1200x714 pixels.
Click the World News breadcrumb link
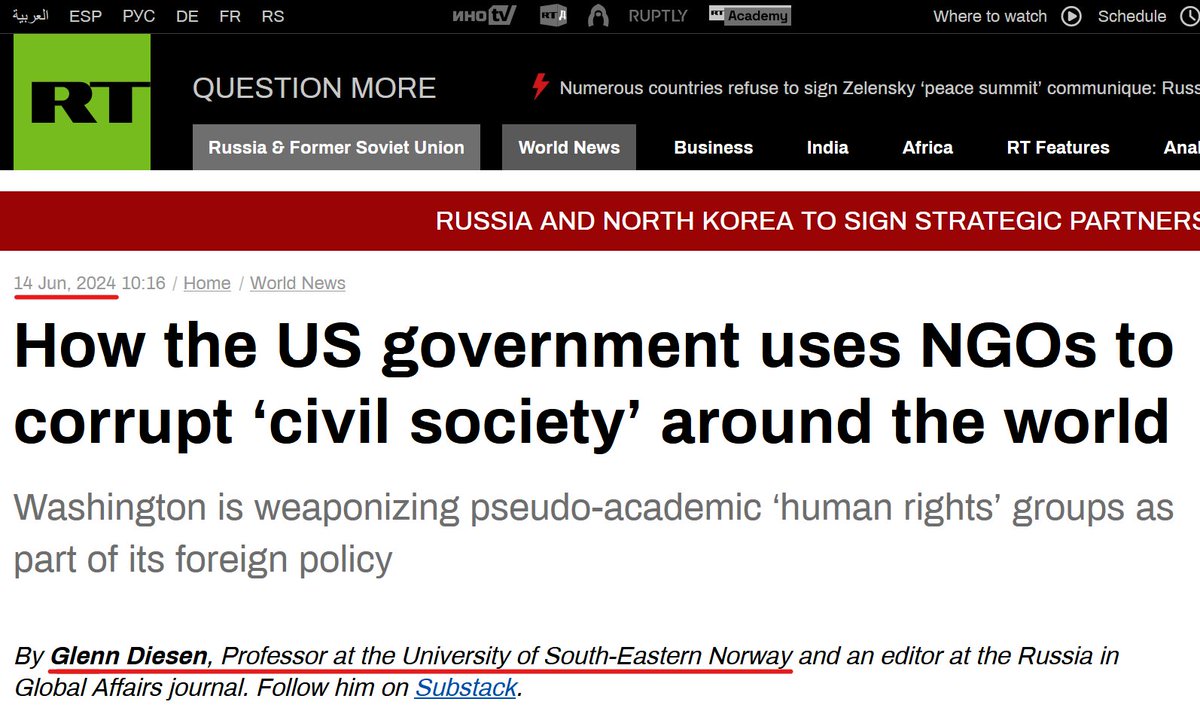297,283
